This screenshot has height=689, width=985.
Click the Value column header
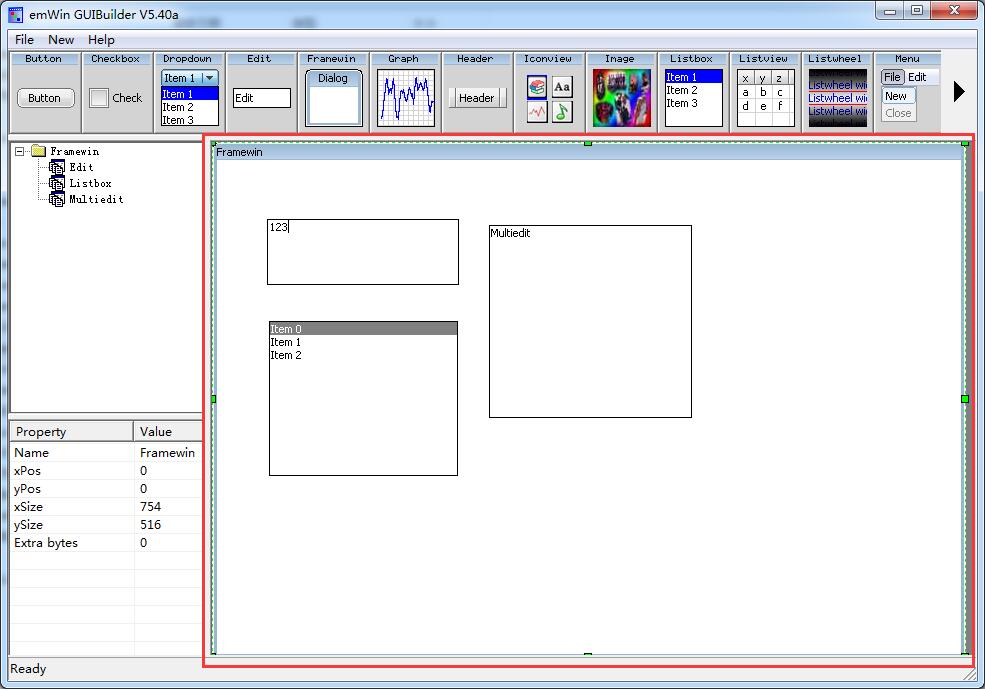click(x=168, y=431)
